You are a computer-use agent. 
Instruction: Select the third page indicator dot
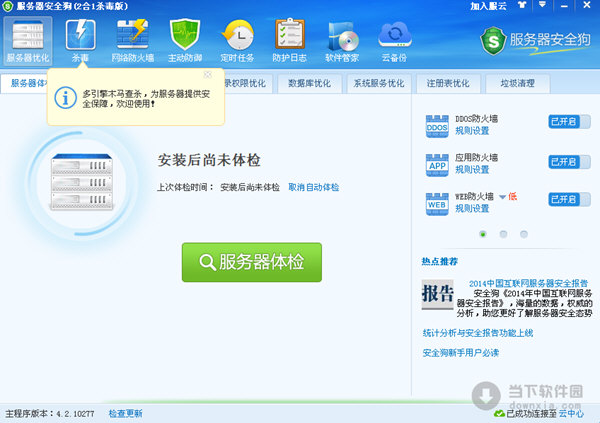pos(524,234)
